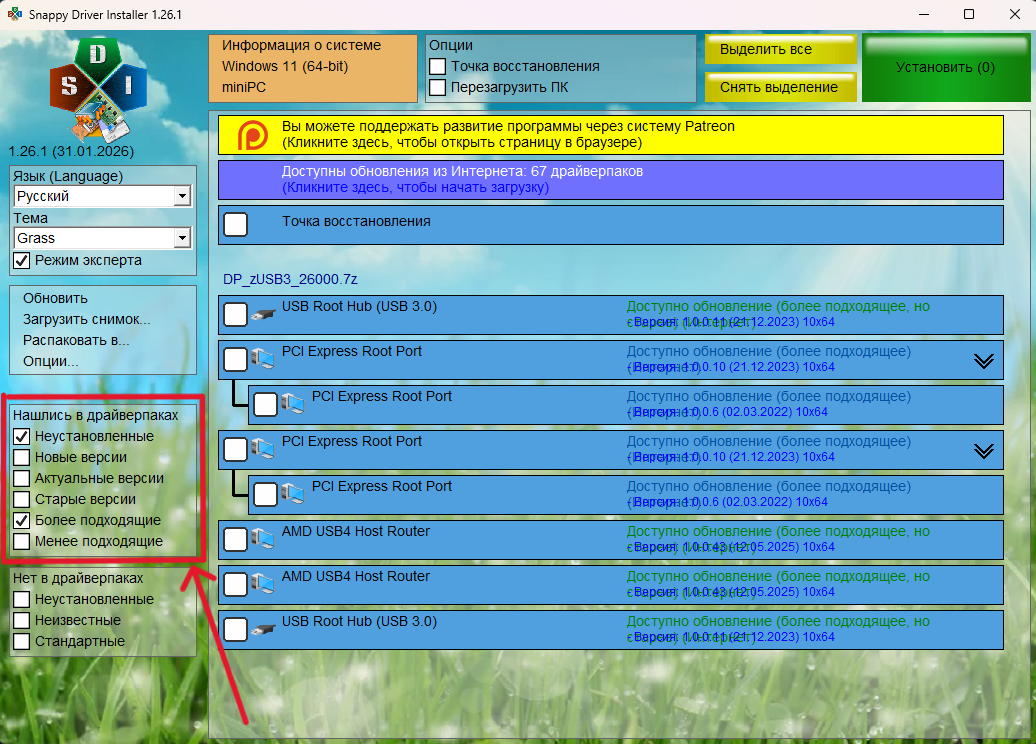This screenshot has width=1036, height=744.
Task: Click the Patreon icon in yellow banner
Action: (252, 135)
